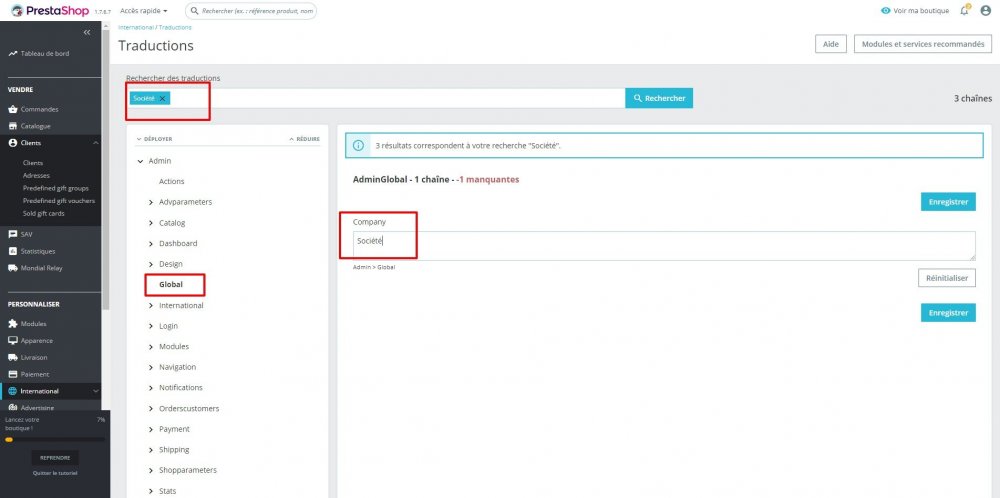Expand Shipping tree node
This screenshot has height=498, width=1000.
[151, 450]
